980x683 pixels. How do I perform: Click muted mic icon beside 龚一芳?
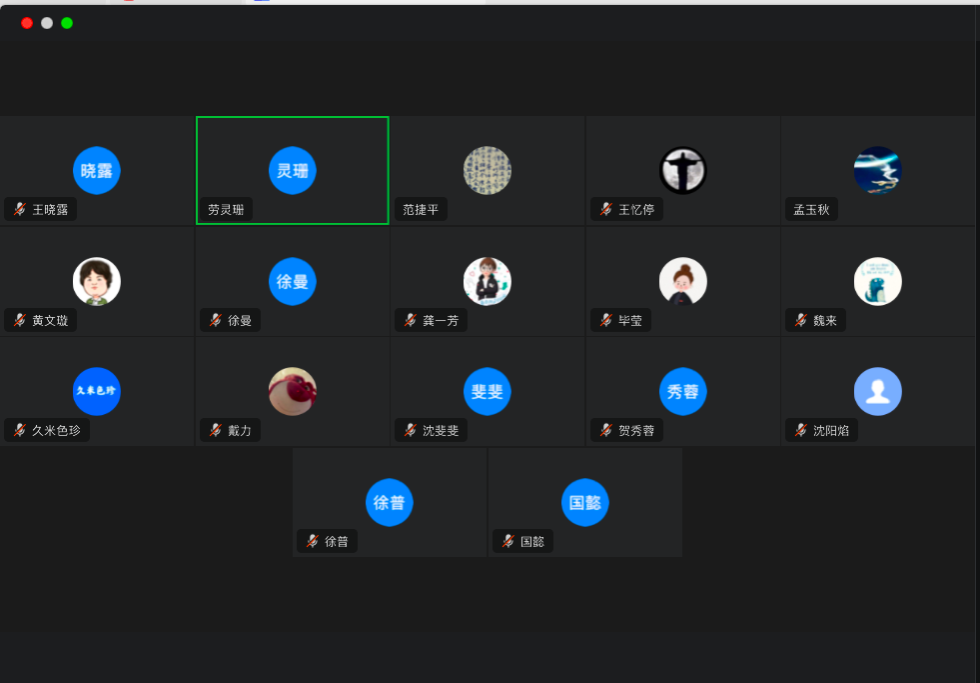410,320
